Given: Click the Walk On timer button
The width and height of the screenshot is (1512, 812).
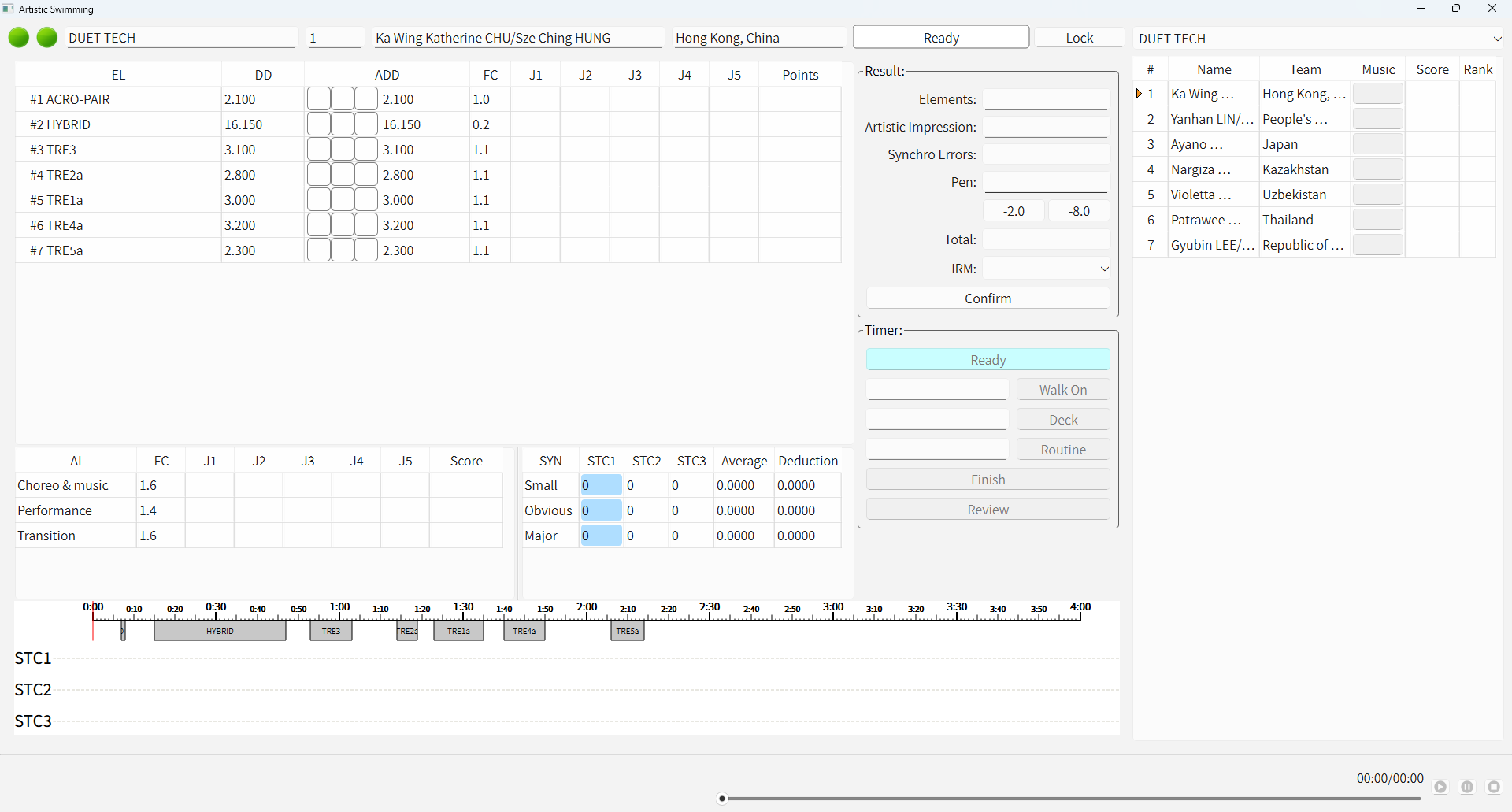Looking at the screenshot, I should 1063,390.
